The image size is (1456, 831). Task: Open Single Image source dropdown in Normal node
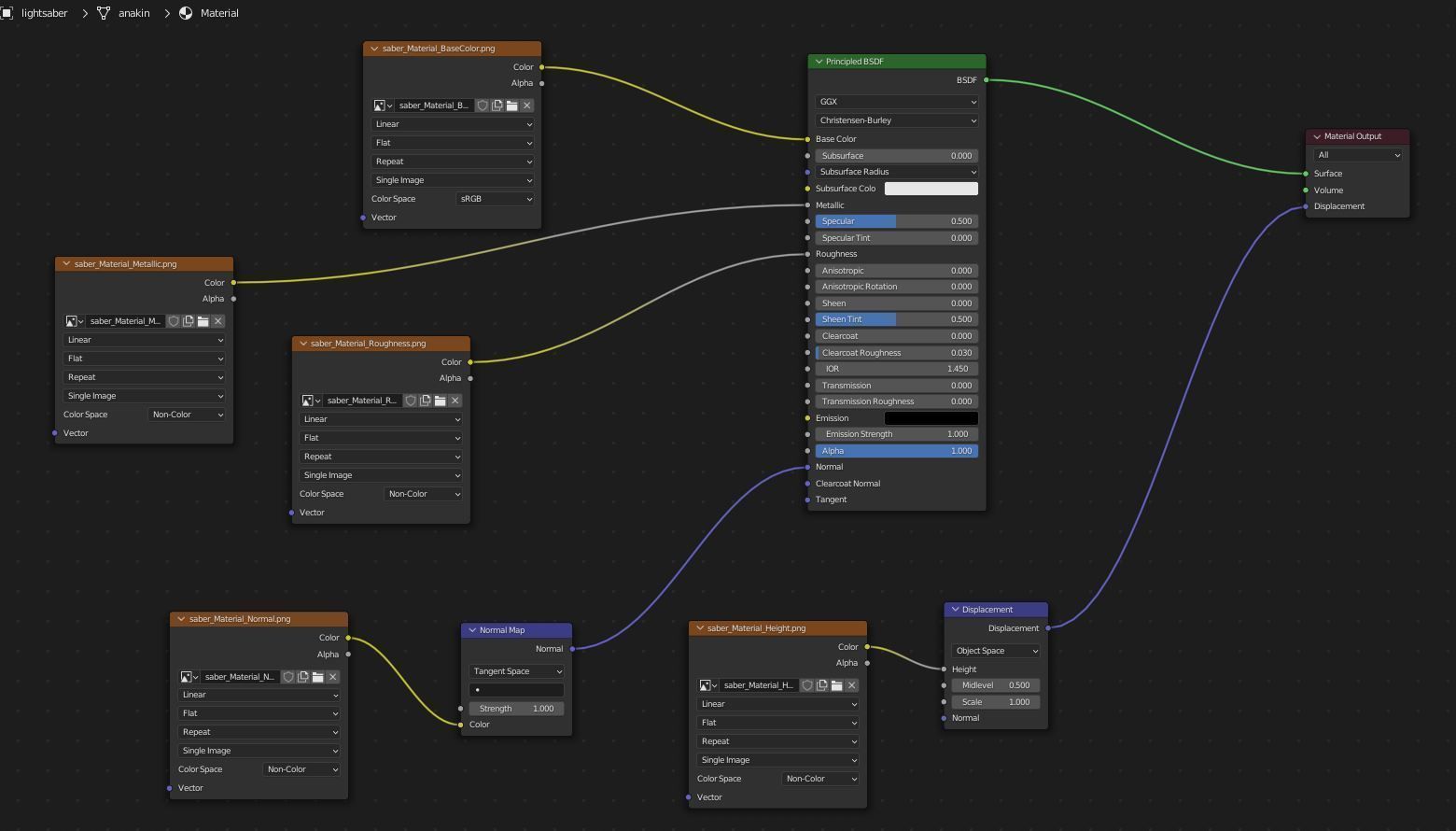[x=259, y=751]
